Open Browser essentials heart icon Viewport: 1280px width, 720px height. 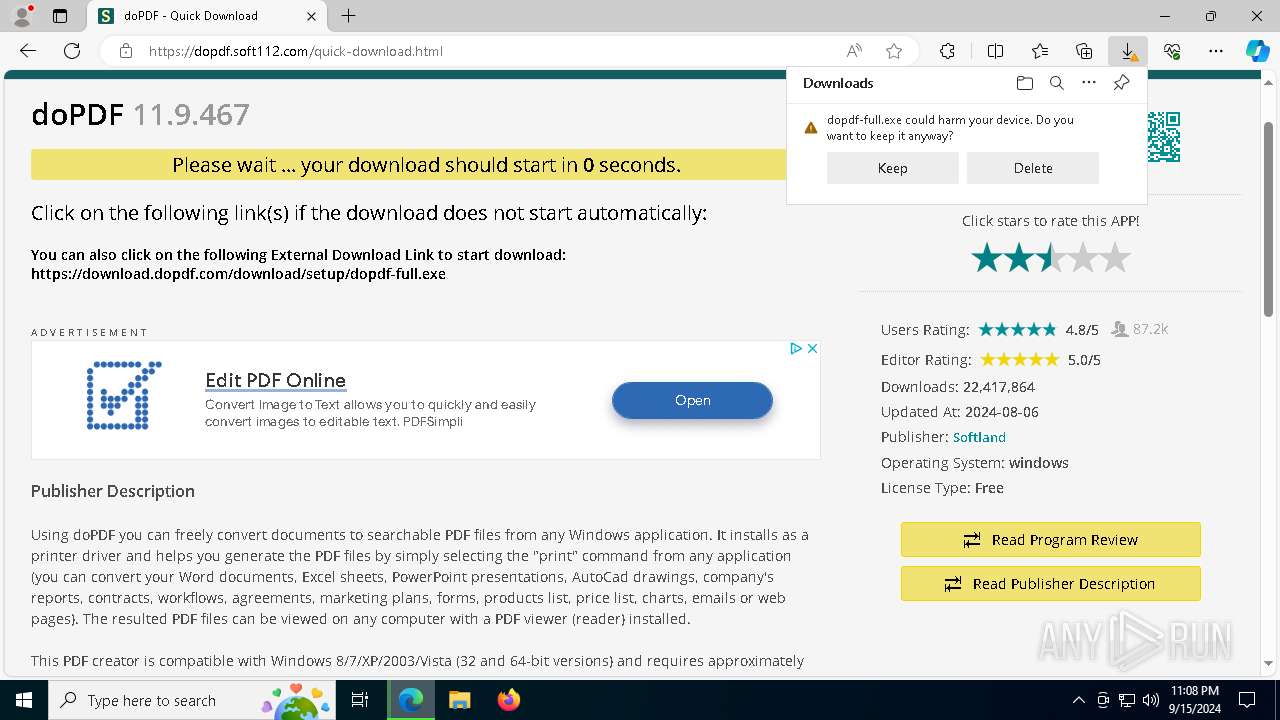(x=1172, y=51)
